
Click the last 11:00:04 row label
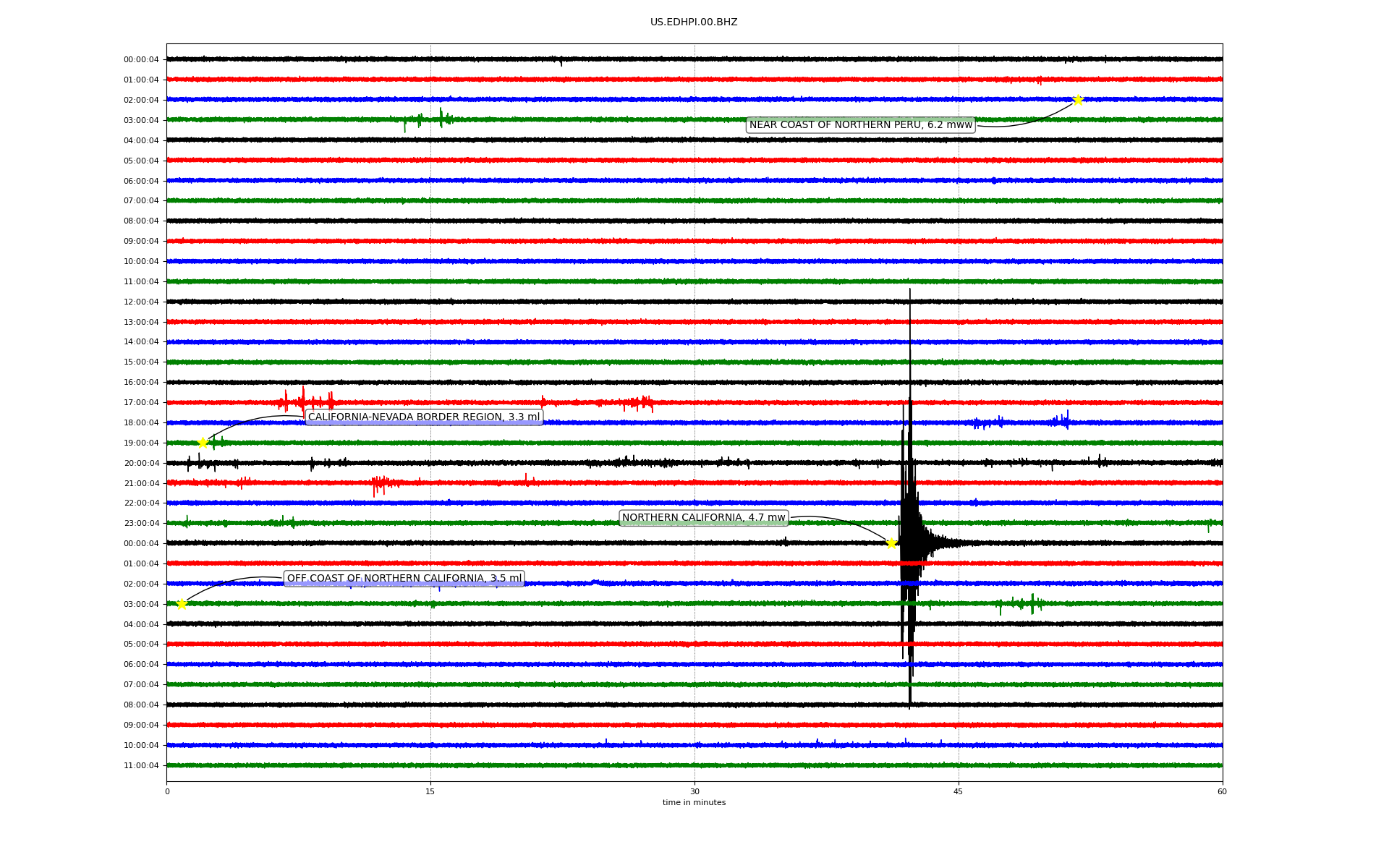141,766
